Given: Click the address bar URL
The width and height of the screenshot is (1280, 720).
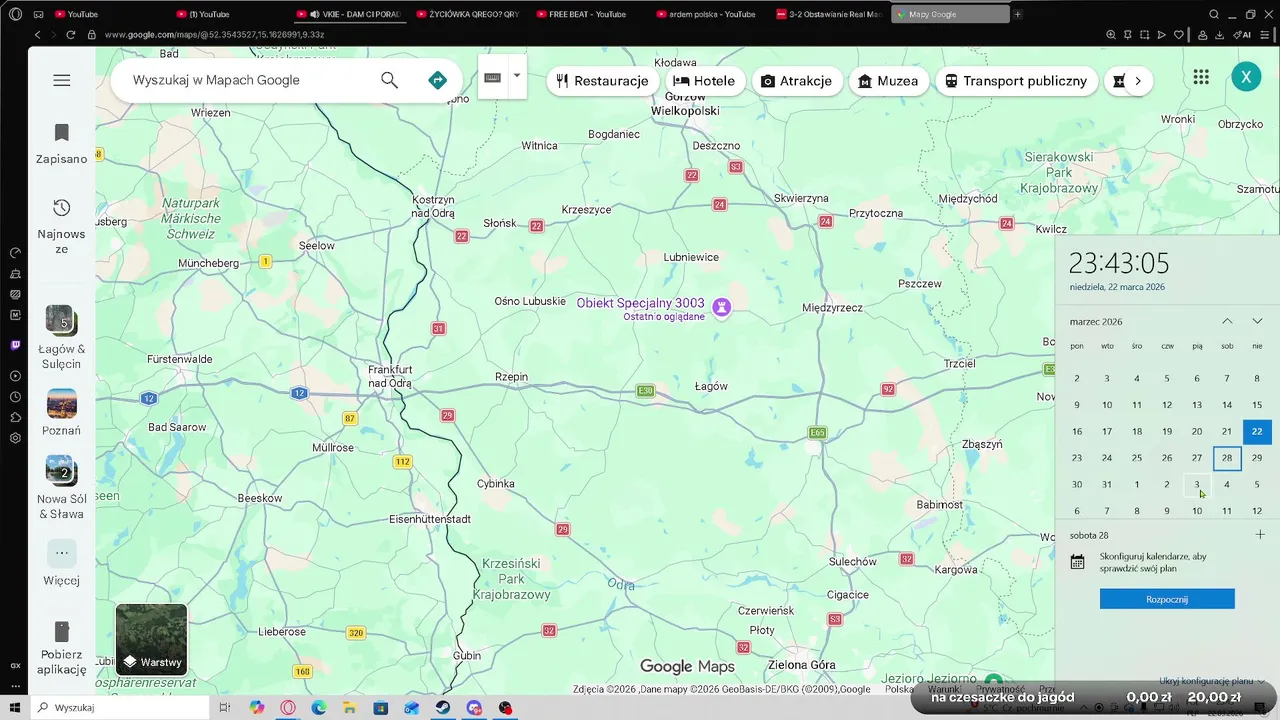Looking at the screenshot, I should [214, 35].
